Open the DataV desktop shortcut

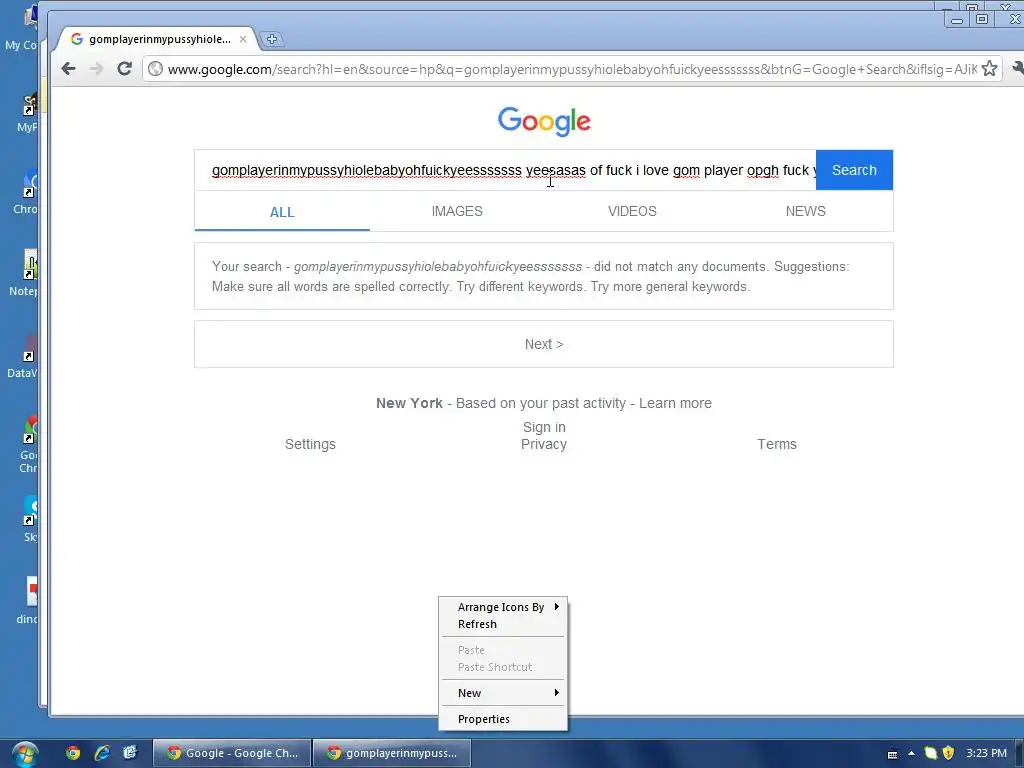(x=23, y=356)
